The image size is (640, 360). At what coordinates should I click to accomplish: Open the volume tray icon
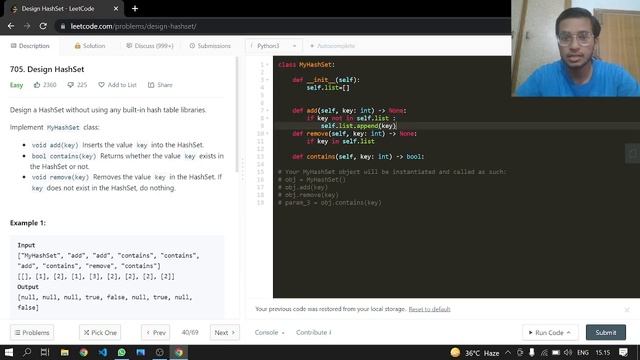pos(568,353)
